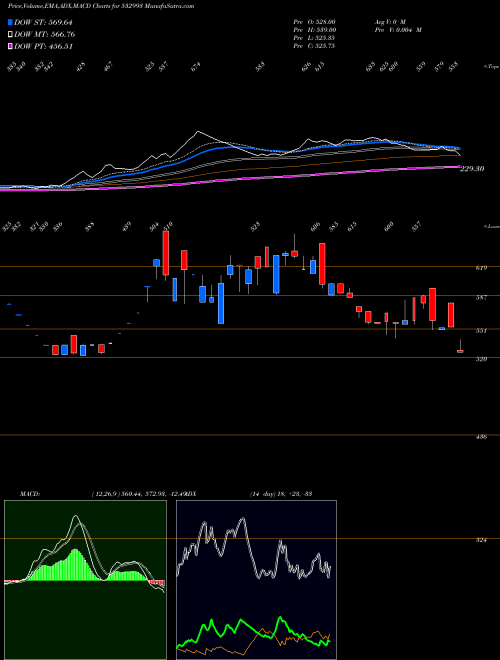The height and width of the screenshot is (660, 500).
Task: Click the white-outlined DOW MT legend swatch
Action: click(10, 34)
